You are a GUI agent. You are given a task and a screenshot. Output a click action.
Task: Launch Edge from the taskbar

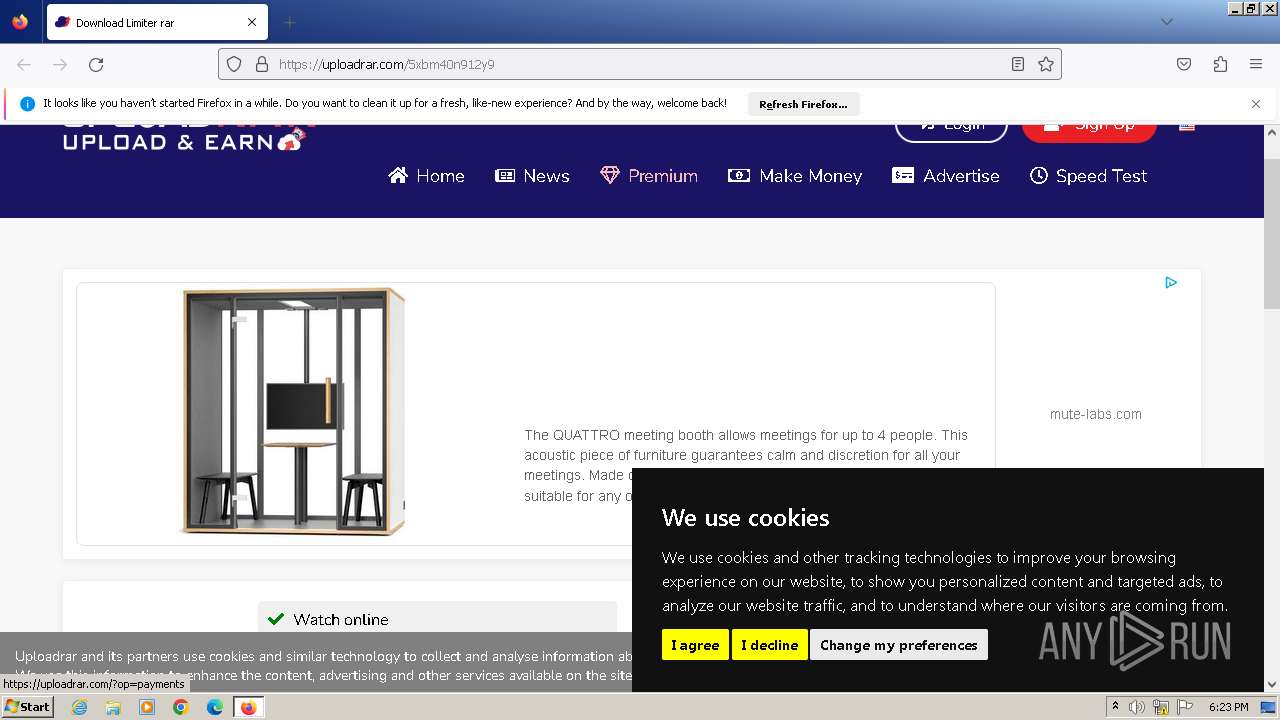click(214, 707)
